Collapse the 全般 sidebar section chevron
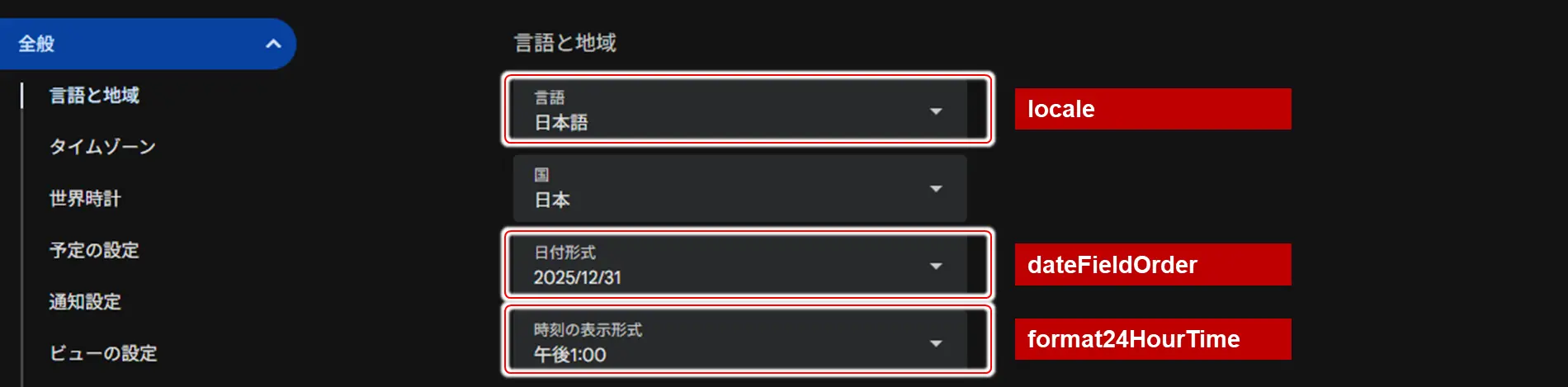 pos(273,44)
